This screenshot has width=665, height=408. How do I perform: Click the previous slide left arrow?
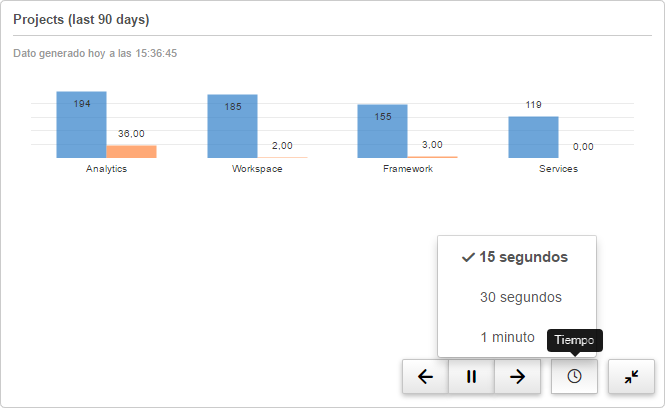pyautogui.click(x=425, y=377)
